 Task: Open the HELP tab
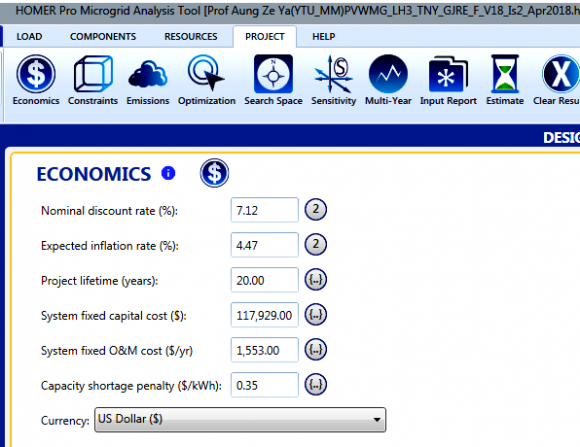click(x=324, y=37)
